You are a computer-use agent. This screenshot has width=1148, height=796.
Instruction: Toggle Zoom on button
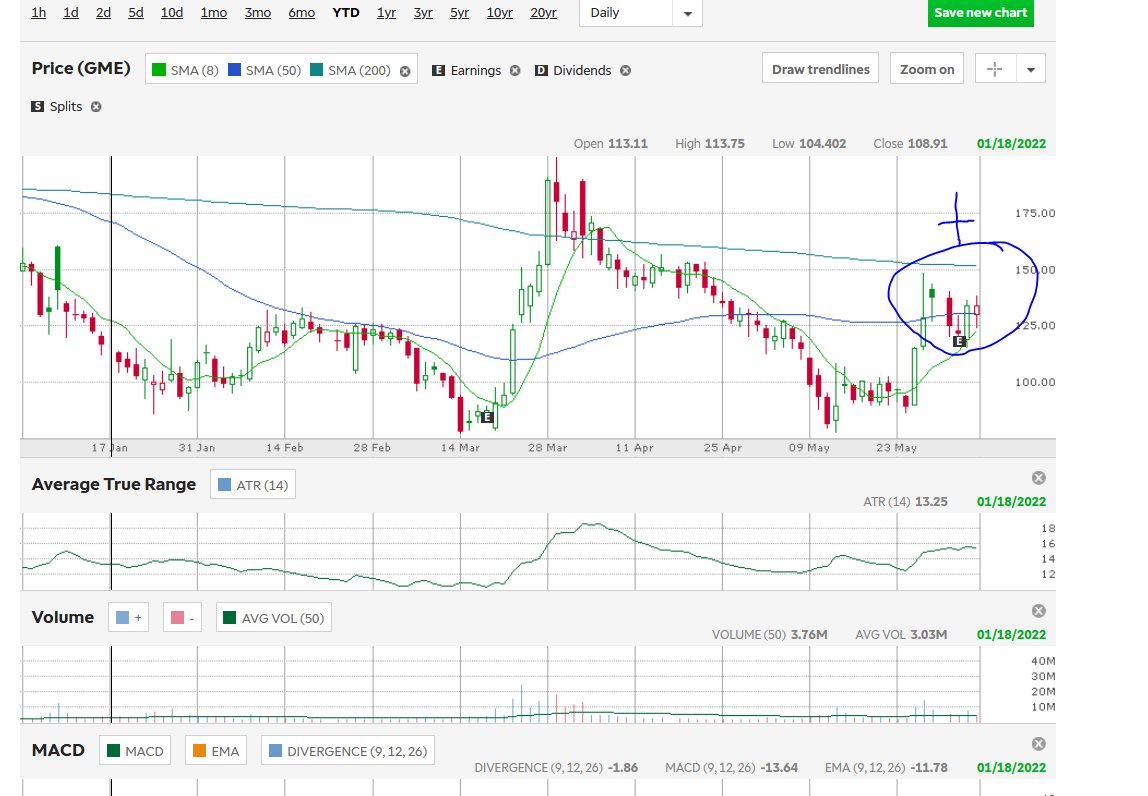coord(927,69)
